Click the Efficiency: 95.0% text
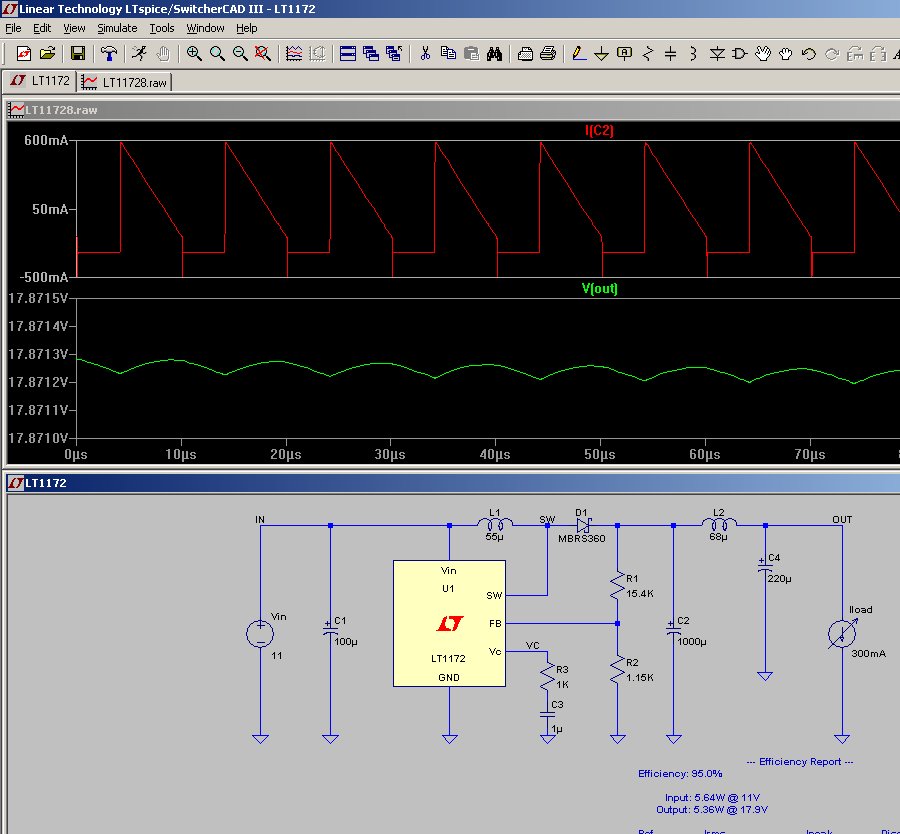Screen dimensions: 900x834 (680, 774)
